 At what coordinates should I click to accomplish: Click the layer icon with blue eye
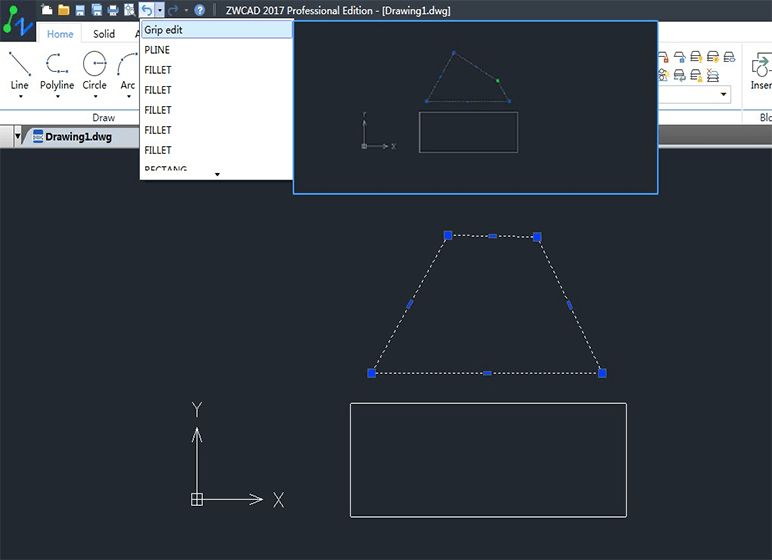coord(729,57)
